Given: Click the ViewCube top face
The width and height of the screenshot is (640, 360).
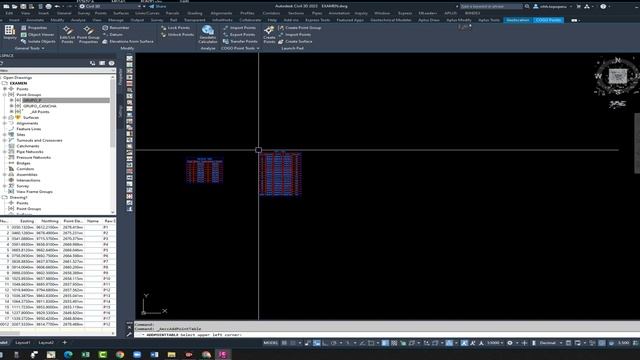Looking at the screenshot, I should tap(618, 76).
